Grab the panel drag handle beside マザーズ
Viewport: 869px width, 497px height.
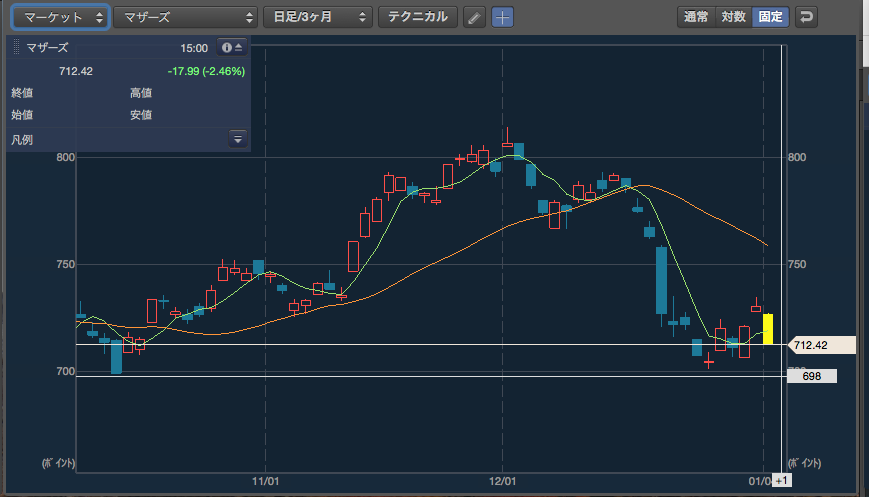[16, 48]
